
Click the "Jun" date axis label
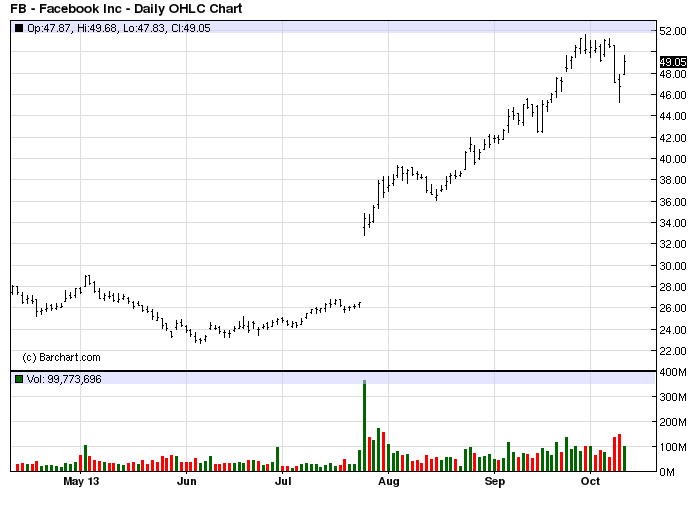[x=187, y=481]
